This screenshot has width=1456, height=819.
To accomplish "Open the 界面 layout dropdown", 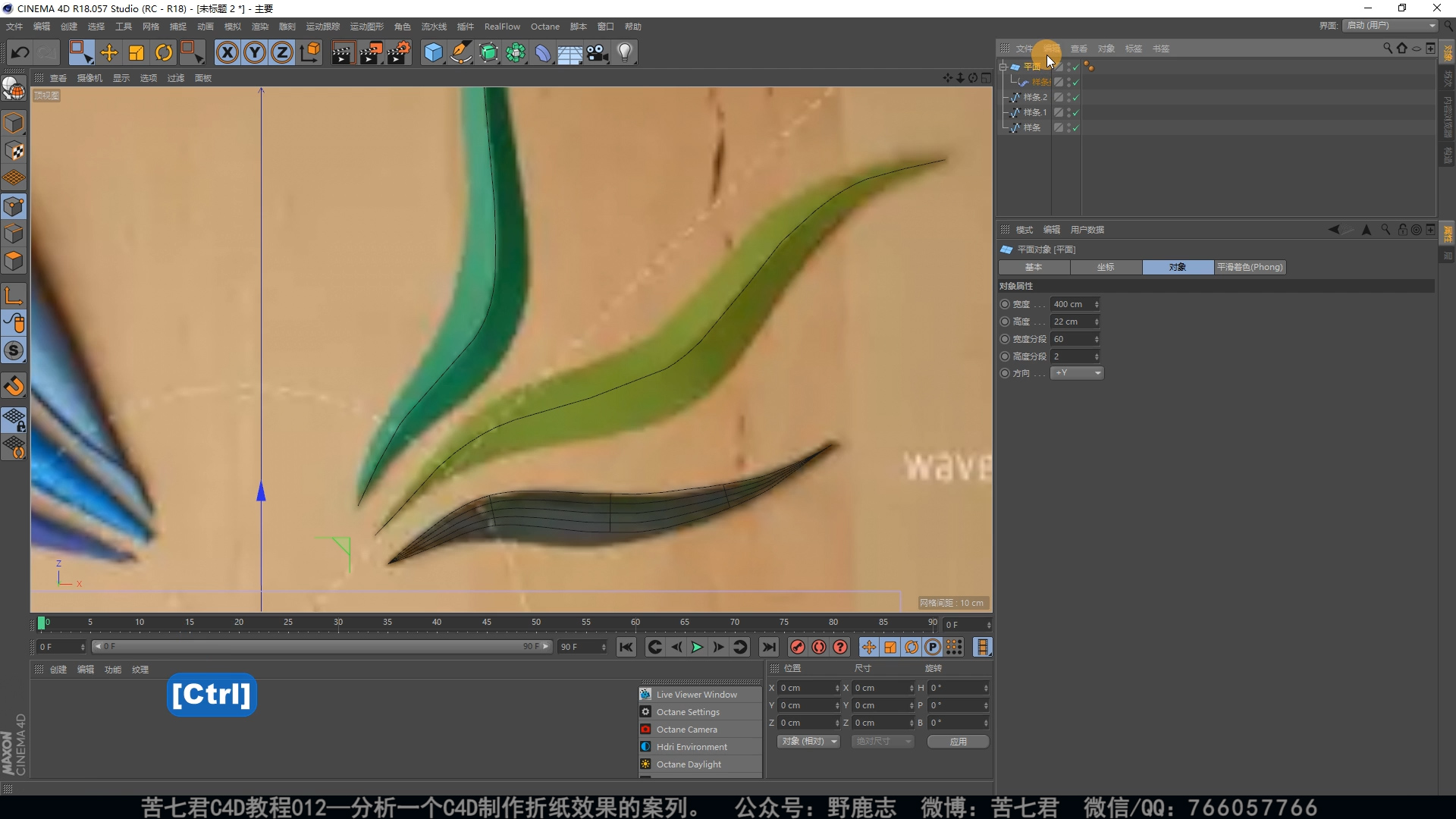I will (1391, 25).
